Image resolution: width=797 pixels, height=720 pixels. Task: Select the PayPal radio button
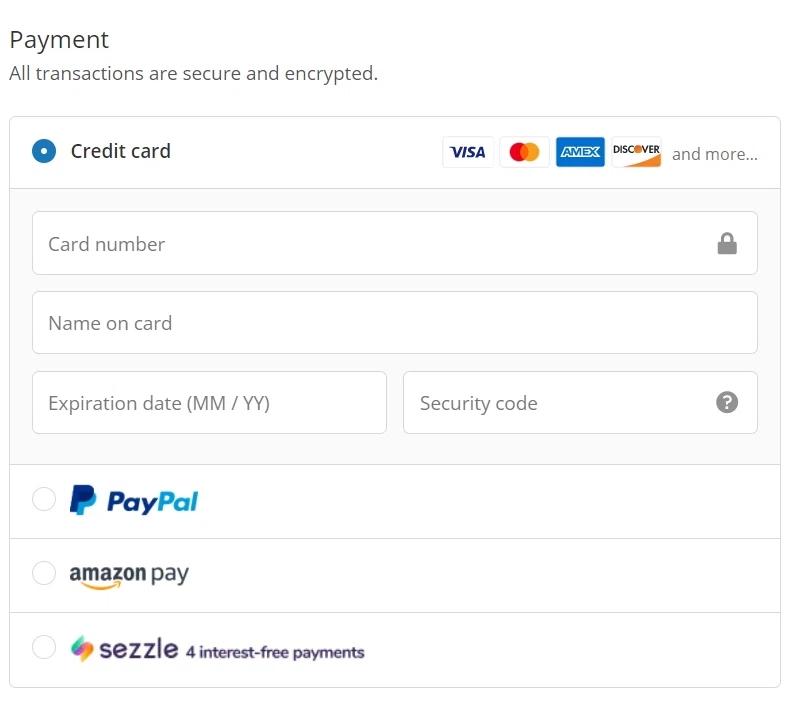(x=44, y=499)
